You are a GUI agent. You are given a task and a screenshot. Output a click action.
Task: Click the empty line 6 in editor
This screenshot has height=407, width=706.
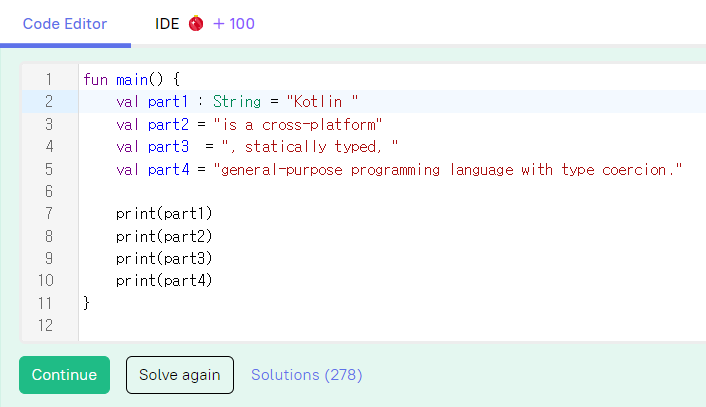point(392,191)
